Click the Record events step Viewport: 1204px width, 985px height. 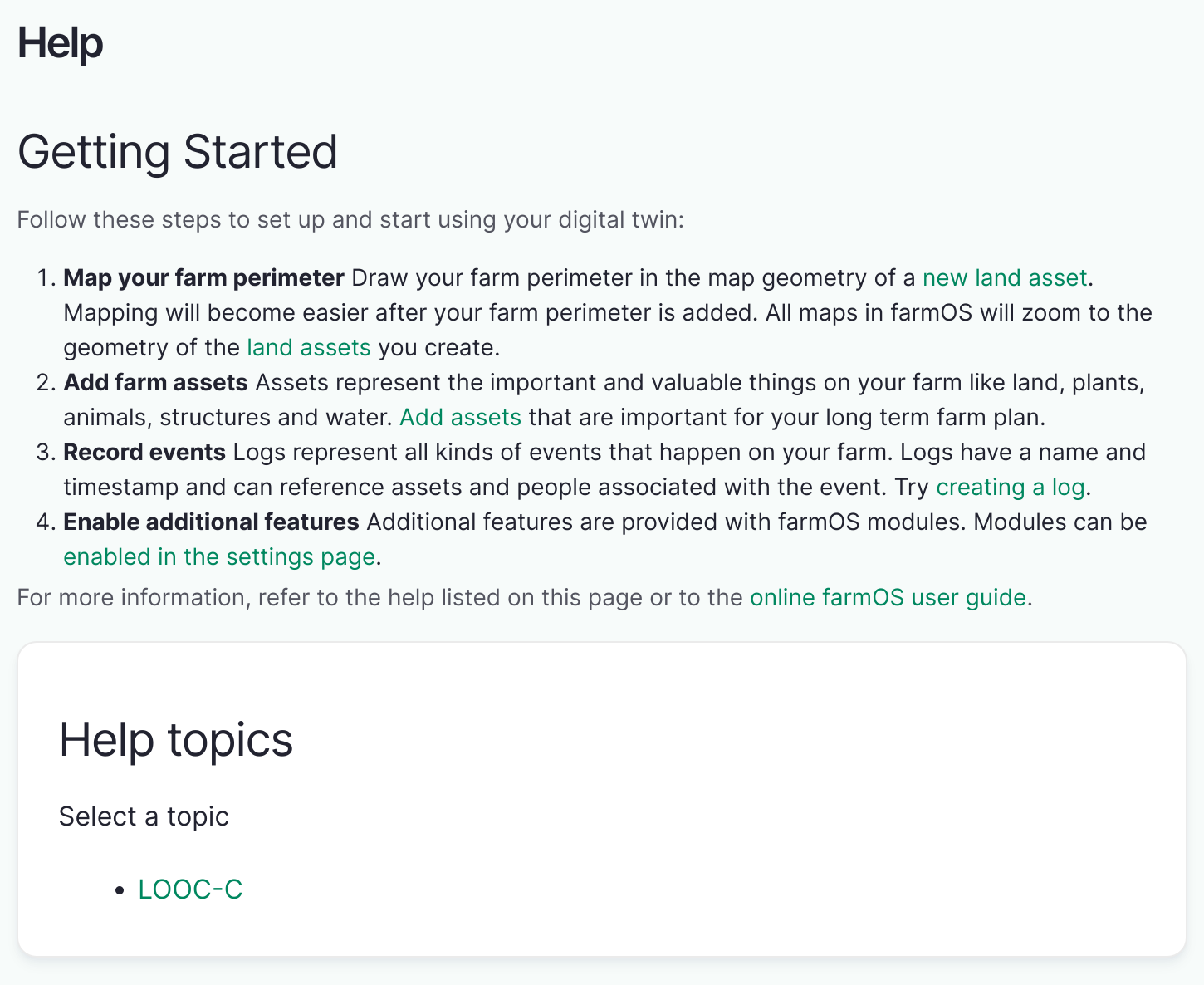(x=144, y=452)
